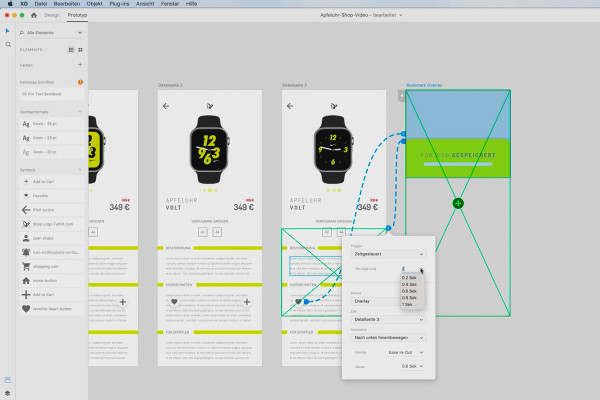Click the 349 € price on Detailseite 2

click(243, 207)
